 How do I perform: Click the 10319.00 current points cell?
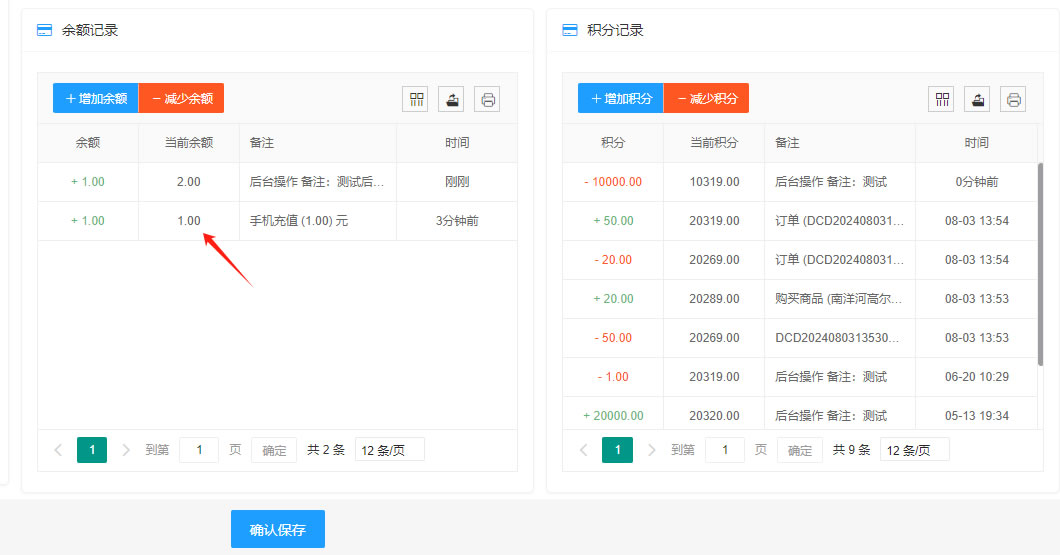[714, 182]
